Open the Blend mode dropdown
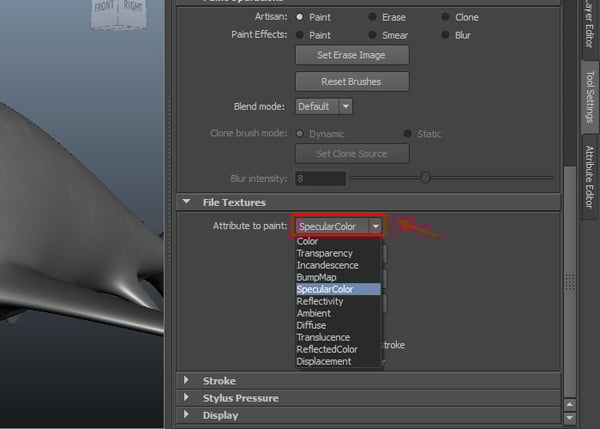 tap(324, 106)
